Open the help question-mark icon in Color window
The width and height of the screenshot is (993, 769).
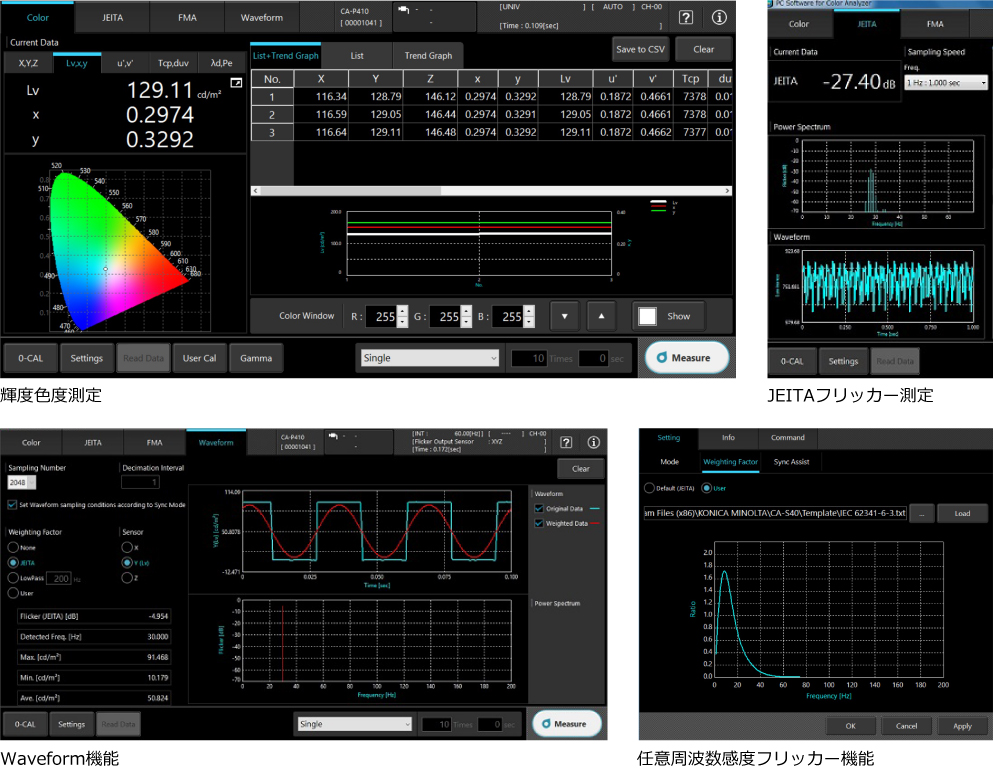(x=686, y=18)
